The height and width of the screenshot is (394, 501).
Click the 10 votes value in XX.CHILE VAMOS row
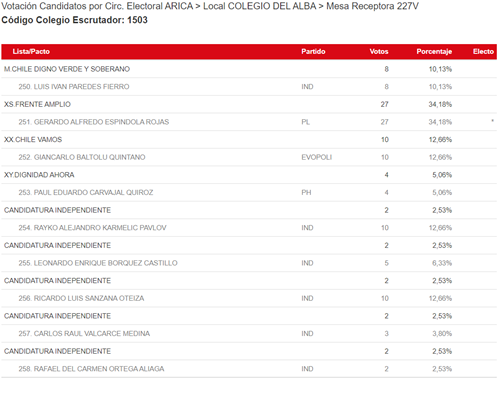tap(385, 140)
